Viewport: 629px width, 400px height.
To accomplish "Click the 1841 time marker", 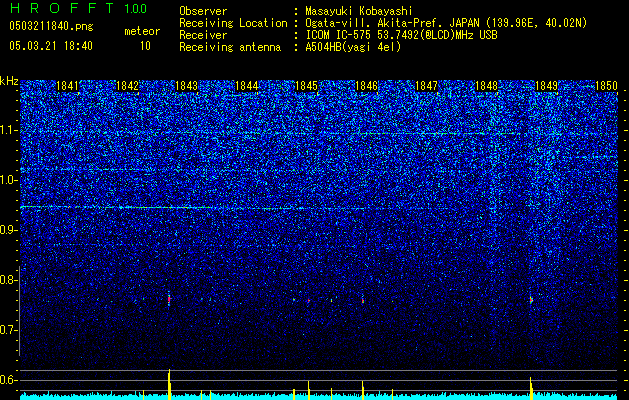I will point(67,86).
